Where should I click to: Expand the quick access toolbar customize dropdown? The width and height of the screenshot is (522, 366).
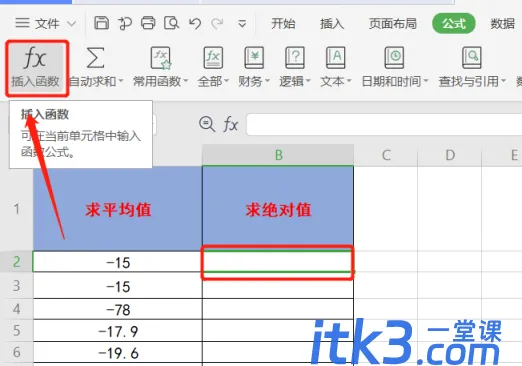pyautogui.click(x=242, y=24)
